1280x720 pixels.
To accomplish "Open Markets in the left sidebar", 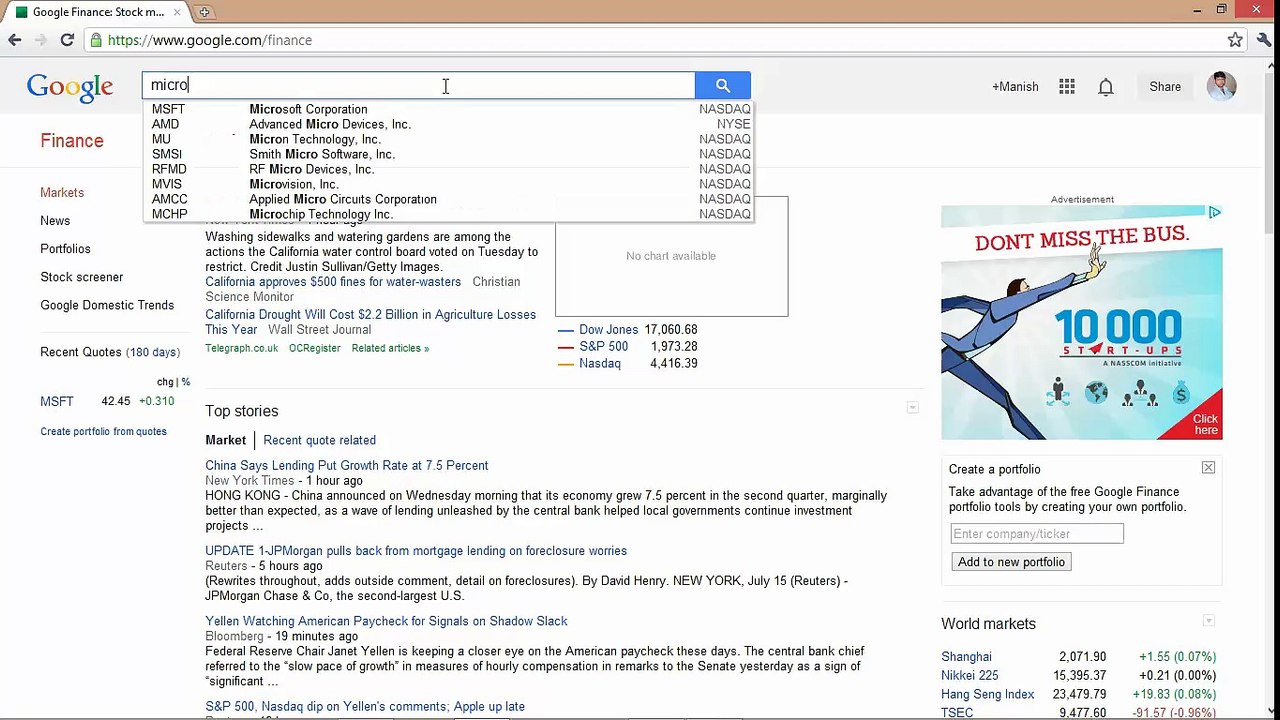I will (62, 192).
